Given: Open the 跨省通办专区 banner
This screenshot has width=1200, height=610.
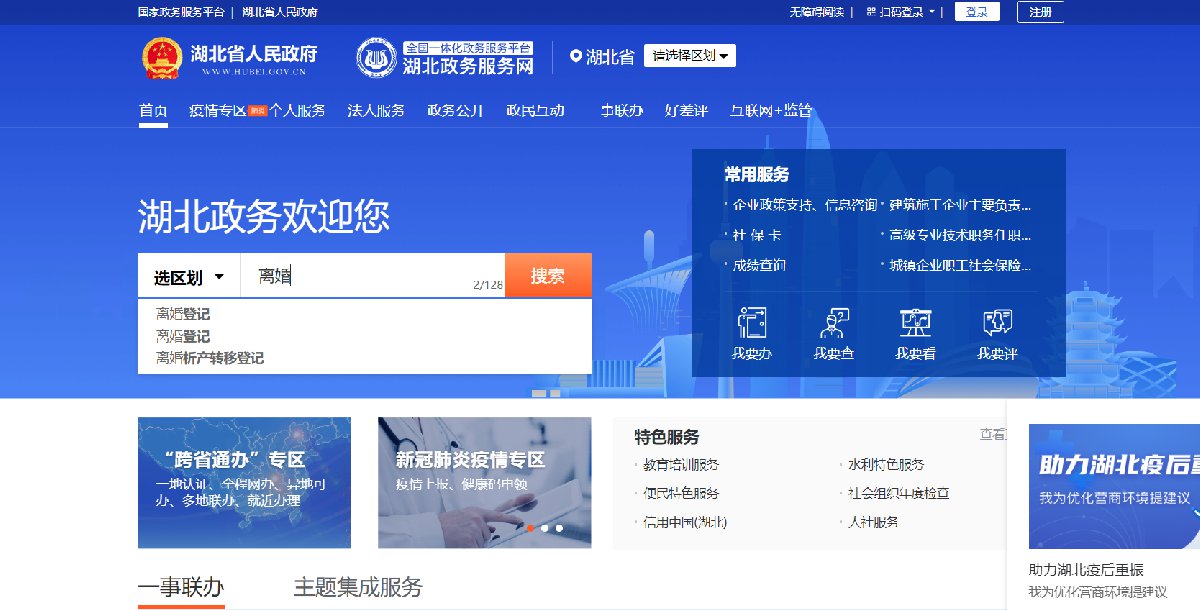Looking at the screenshot, I should (x=244, y=482).
